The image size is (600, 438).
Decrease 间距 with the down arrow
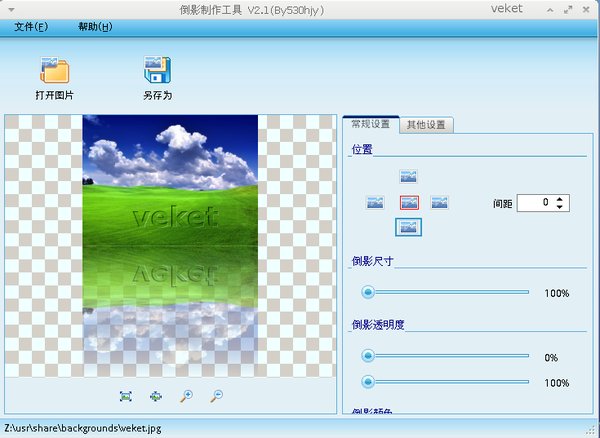click(560, 207)
